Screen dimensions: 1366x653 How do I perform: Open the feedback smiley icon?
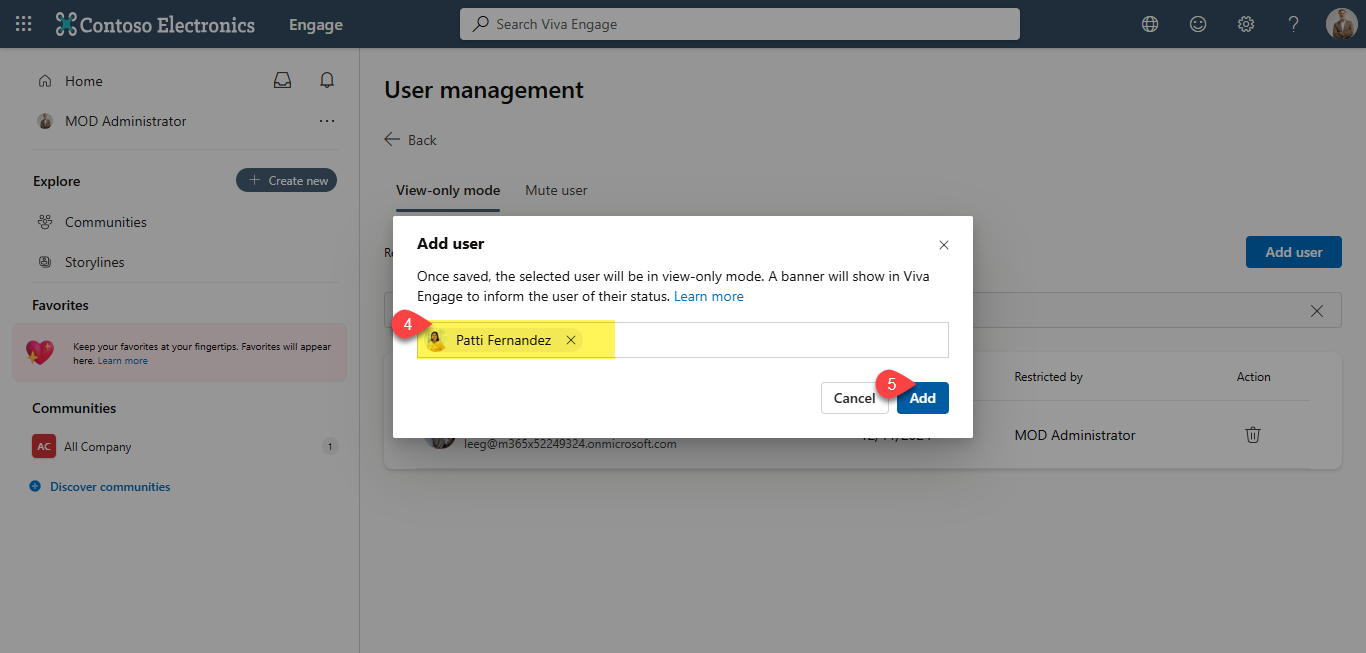click(1197, 23)
